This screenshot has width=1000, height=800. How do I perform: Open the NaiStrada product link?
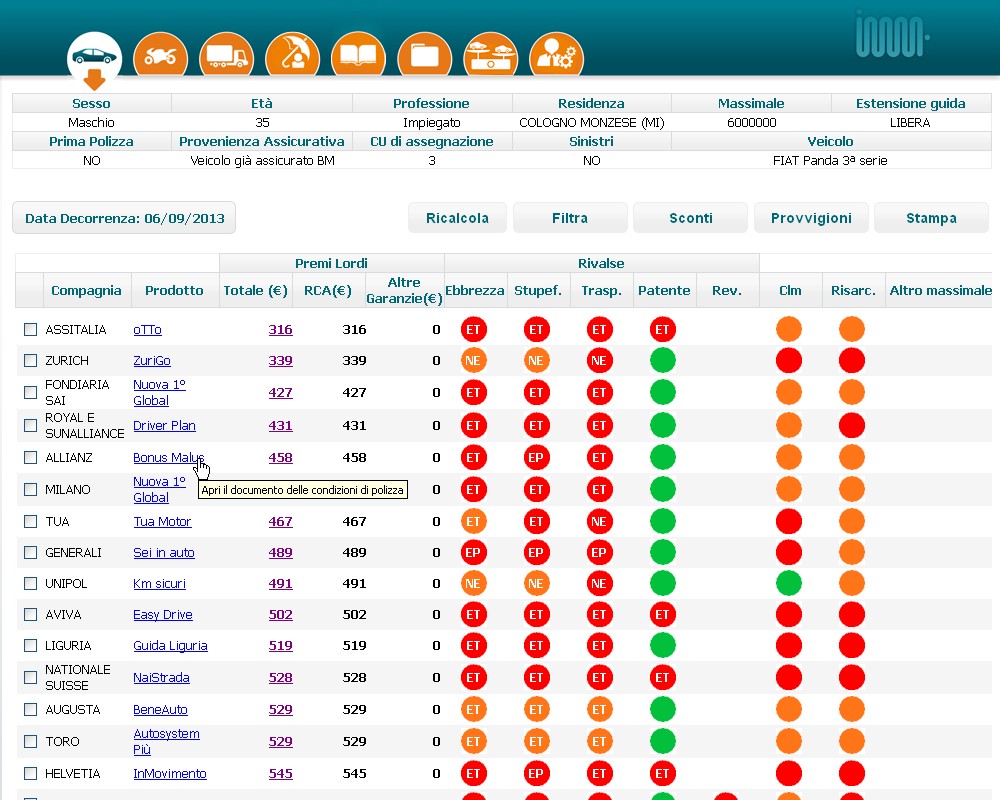tap(161, 678)
